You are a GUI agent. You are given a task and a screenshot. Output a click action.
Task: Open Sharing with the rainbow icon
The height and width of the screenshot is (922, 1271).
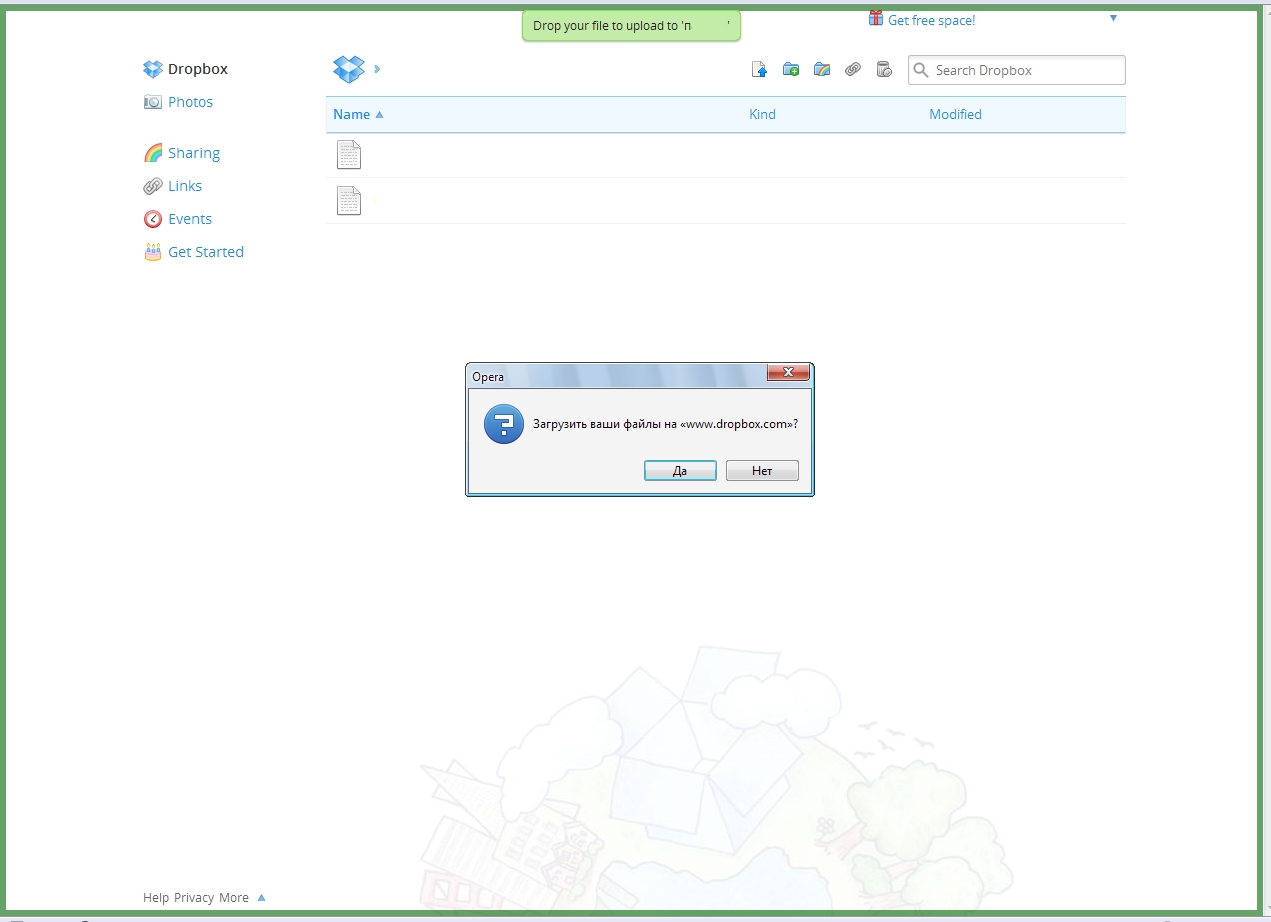pos(182,153)
